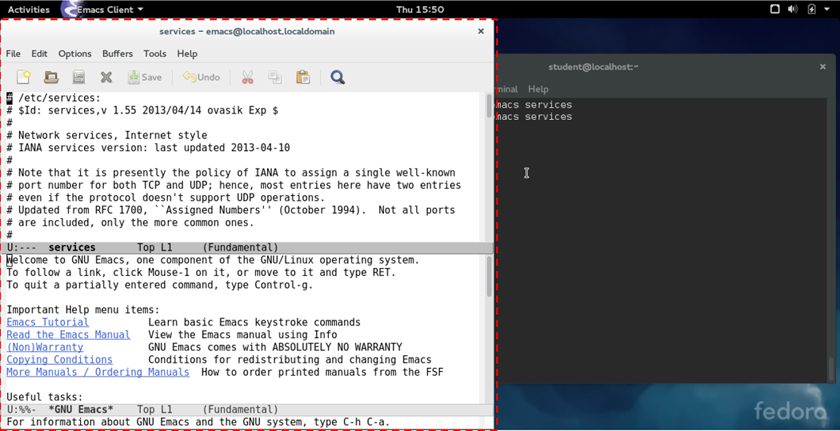Cut selection with the scissors icon
840x431 pixels.
pyautogui.click(x=247, y=77)
